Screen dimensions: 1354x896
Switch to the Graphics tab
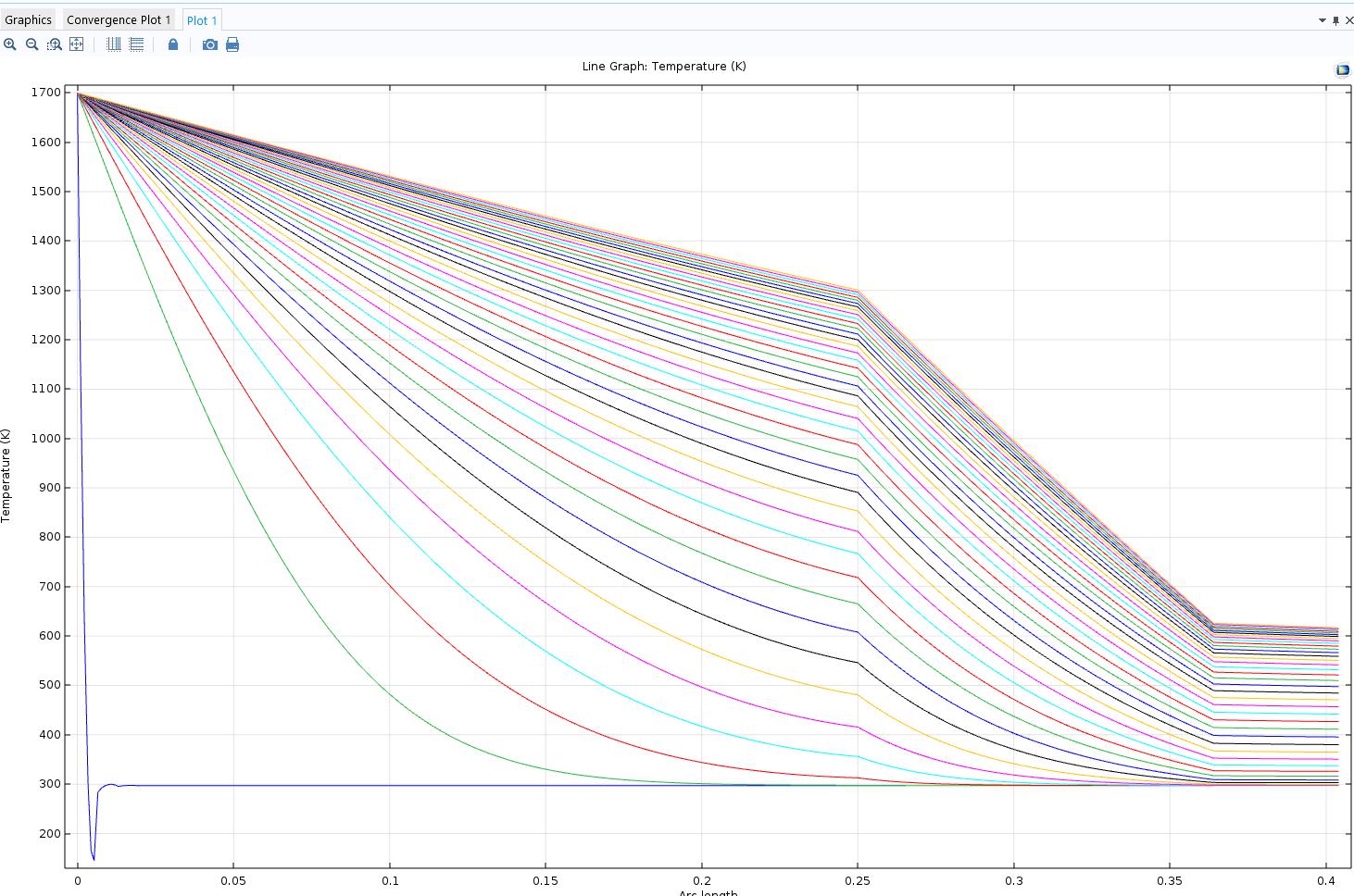(x=29, y=19)
